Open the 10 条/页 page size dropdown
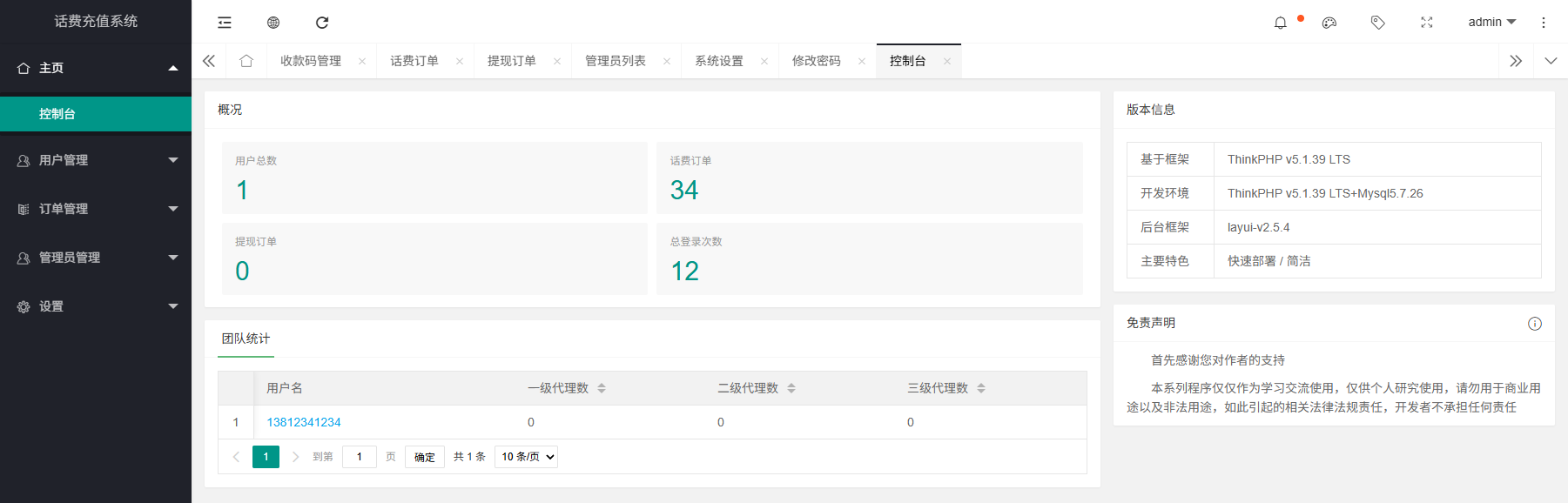1568x503 pixels. pyautogui.click(x=526, y=457)
